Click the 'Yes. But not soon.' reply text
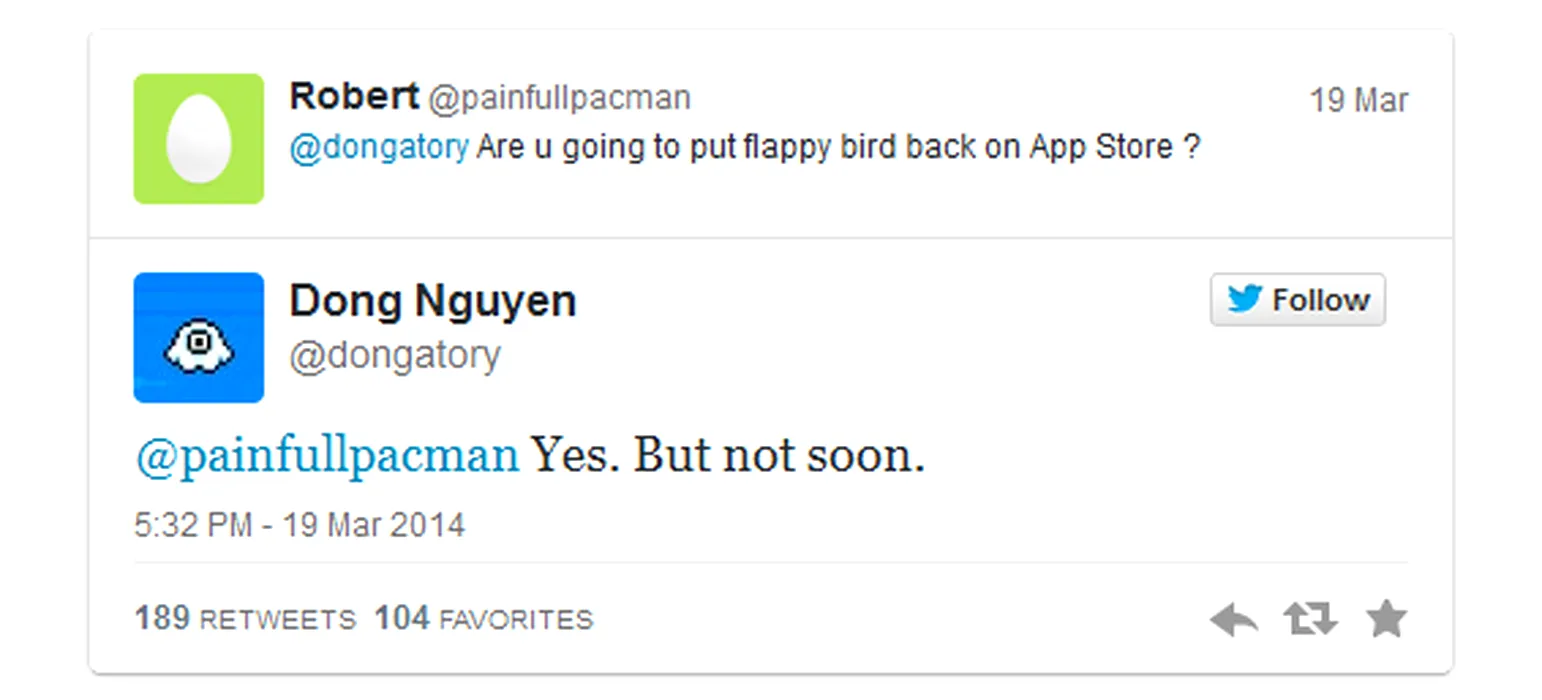 click(x=727, y=456)
